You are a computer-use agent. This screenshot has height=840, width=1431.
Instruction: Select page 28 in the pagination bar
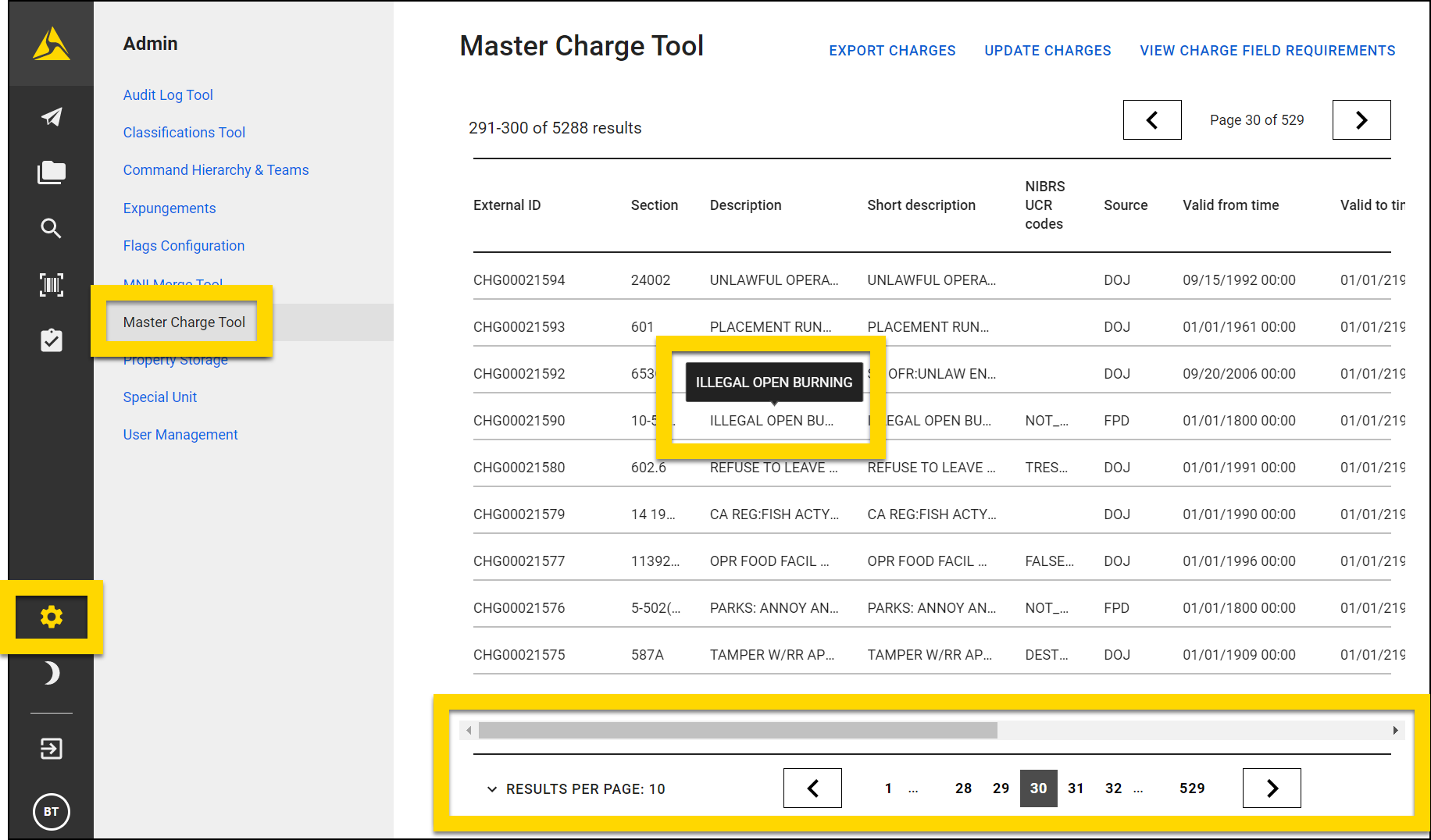pyautogui.click(x=963, y=788)
